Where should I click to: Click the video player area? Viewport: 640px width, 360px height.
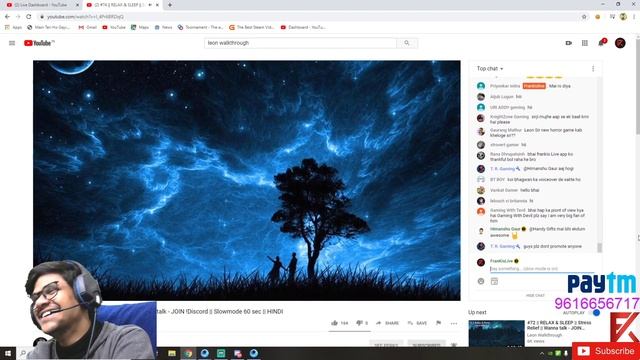247,180
